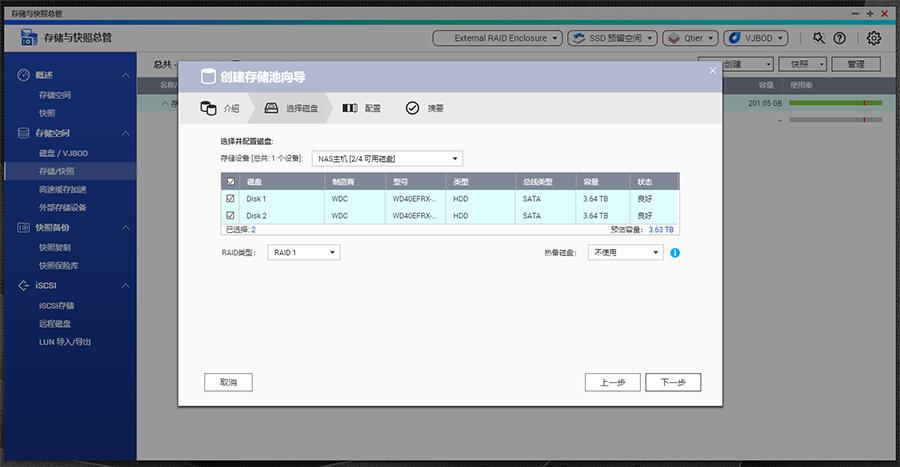The image size is (900, 467).
Task: Open iSCSI存储 in sidebar
Action: click(x=56, y=306)
